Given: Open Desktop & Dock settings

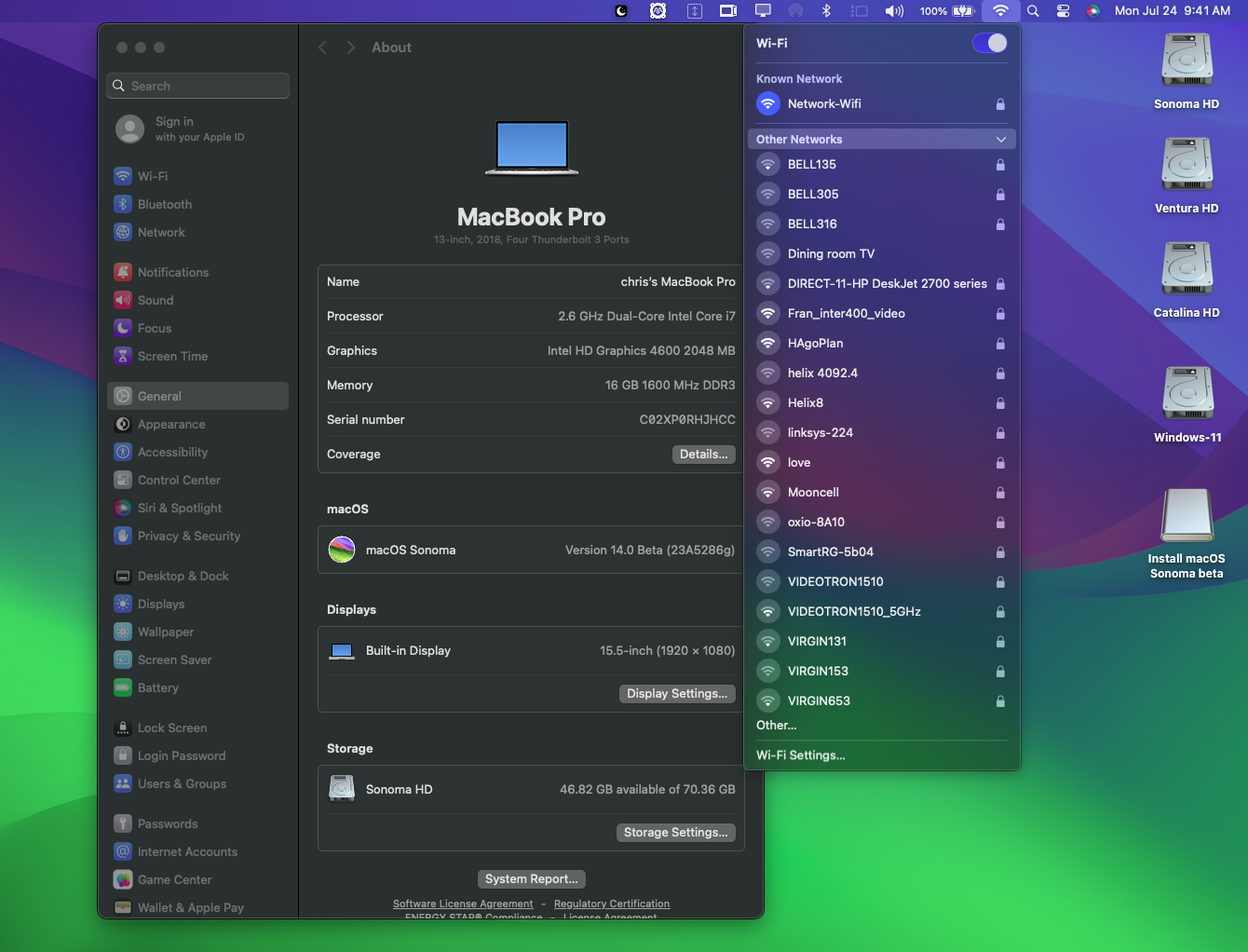Looking at the screenshot, I should pos(197,576).
